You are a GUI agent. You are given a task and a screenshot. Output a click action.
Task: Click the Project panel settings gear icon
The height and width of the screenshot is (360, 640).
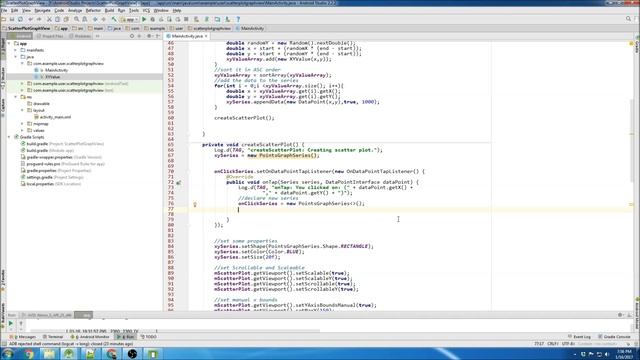149,36
